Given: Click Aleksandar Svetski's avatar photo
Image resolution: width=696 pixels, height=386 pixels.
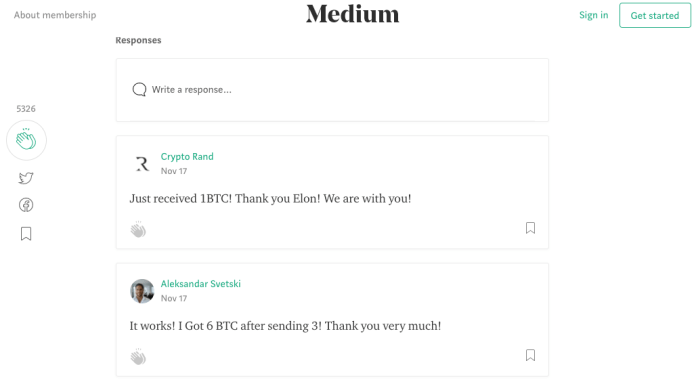Looking at the screenshot, I should (142, 291).
